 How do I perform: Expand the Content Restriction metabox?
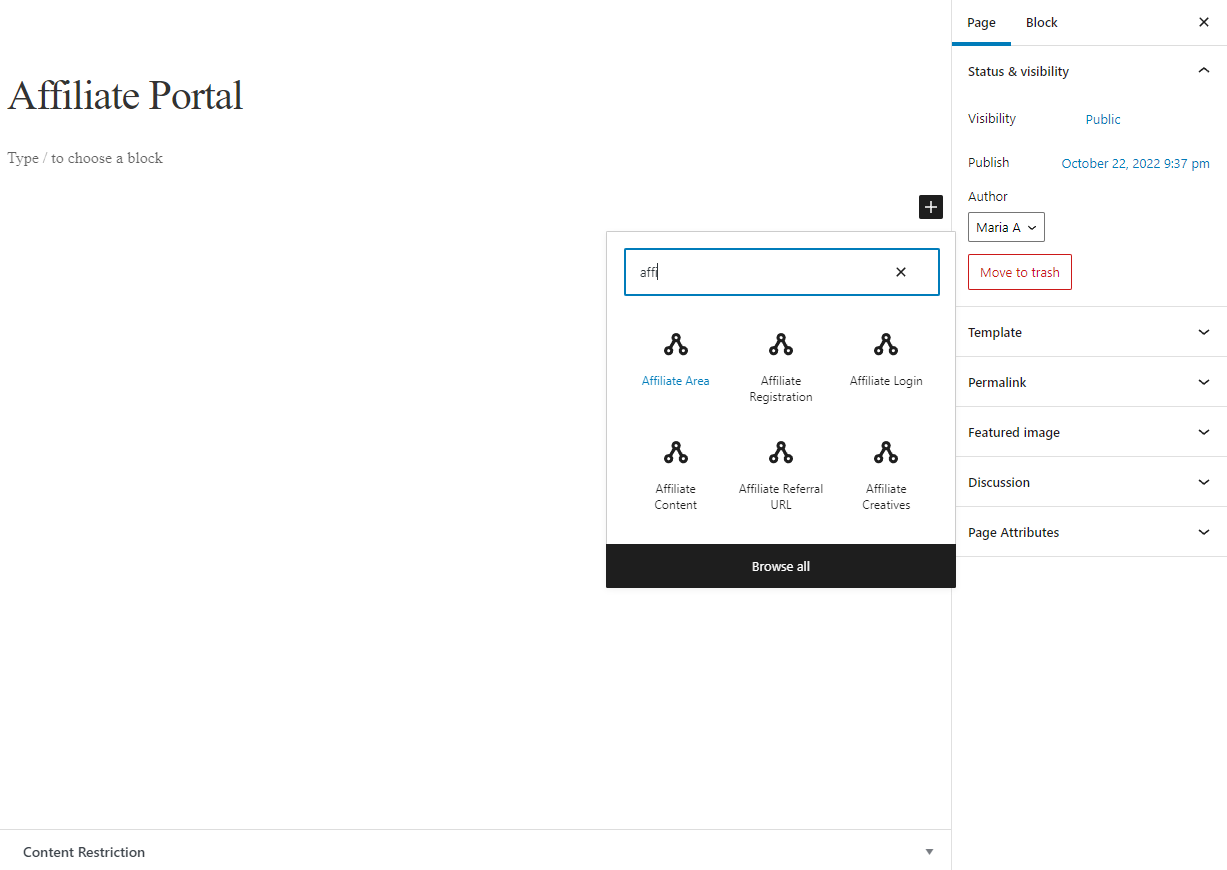(475, 852)
